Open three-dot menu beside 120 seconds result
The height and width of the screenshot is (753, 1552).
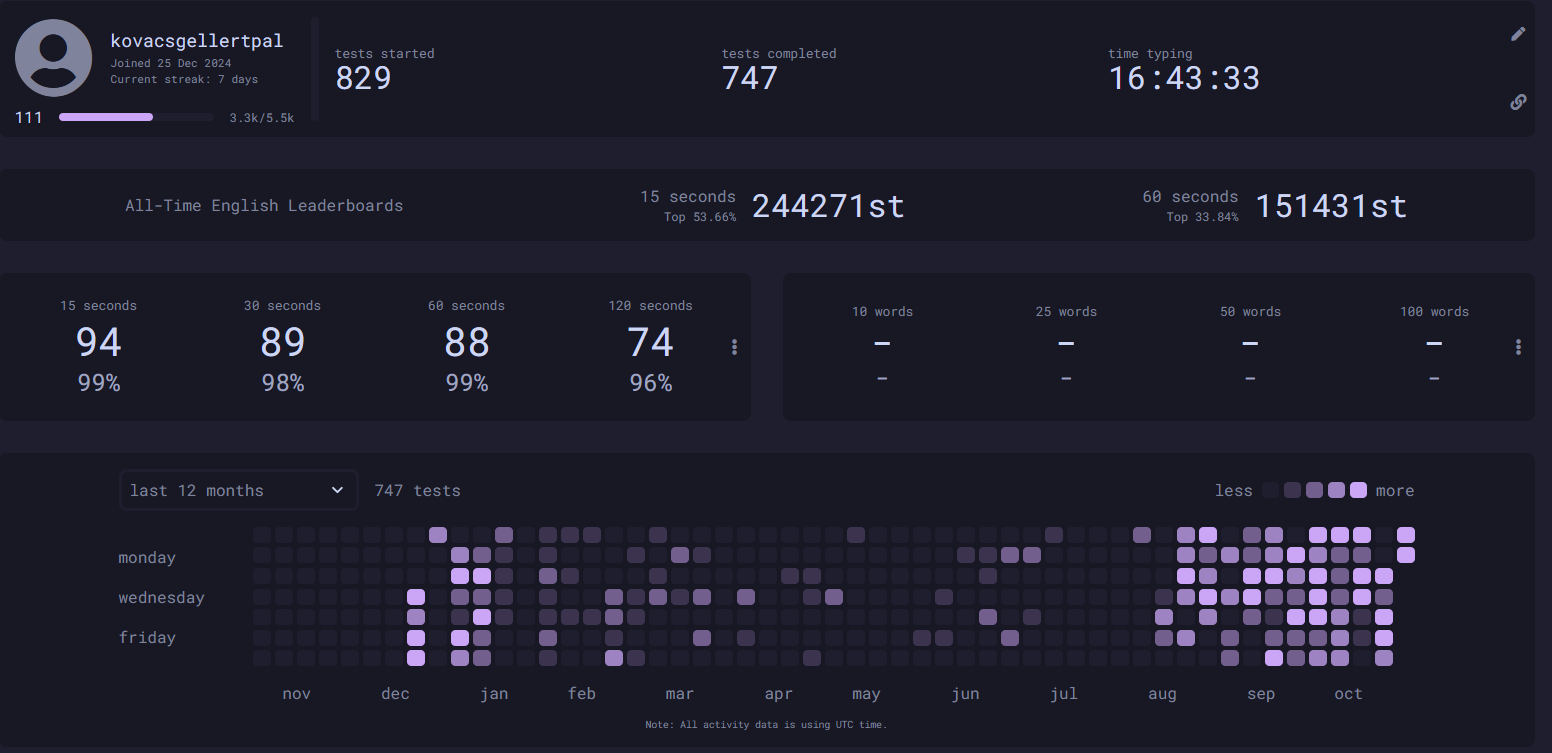click(x=734, y=347)
